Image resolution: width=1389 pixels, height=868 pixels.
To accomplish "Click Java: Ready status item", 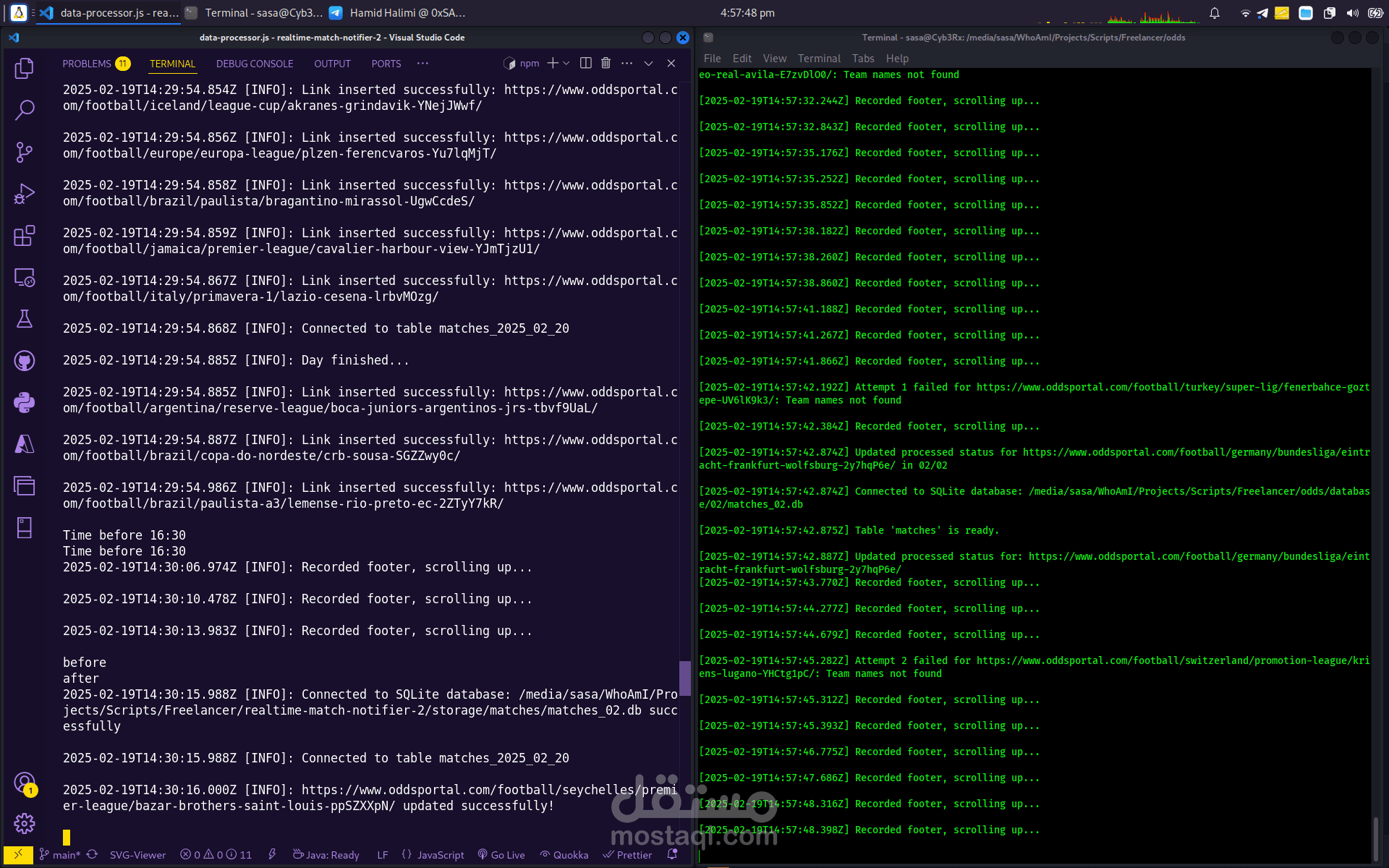I will point(326,855).
